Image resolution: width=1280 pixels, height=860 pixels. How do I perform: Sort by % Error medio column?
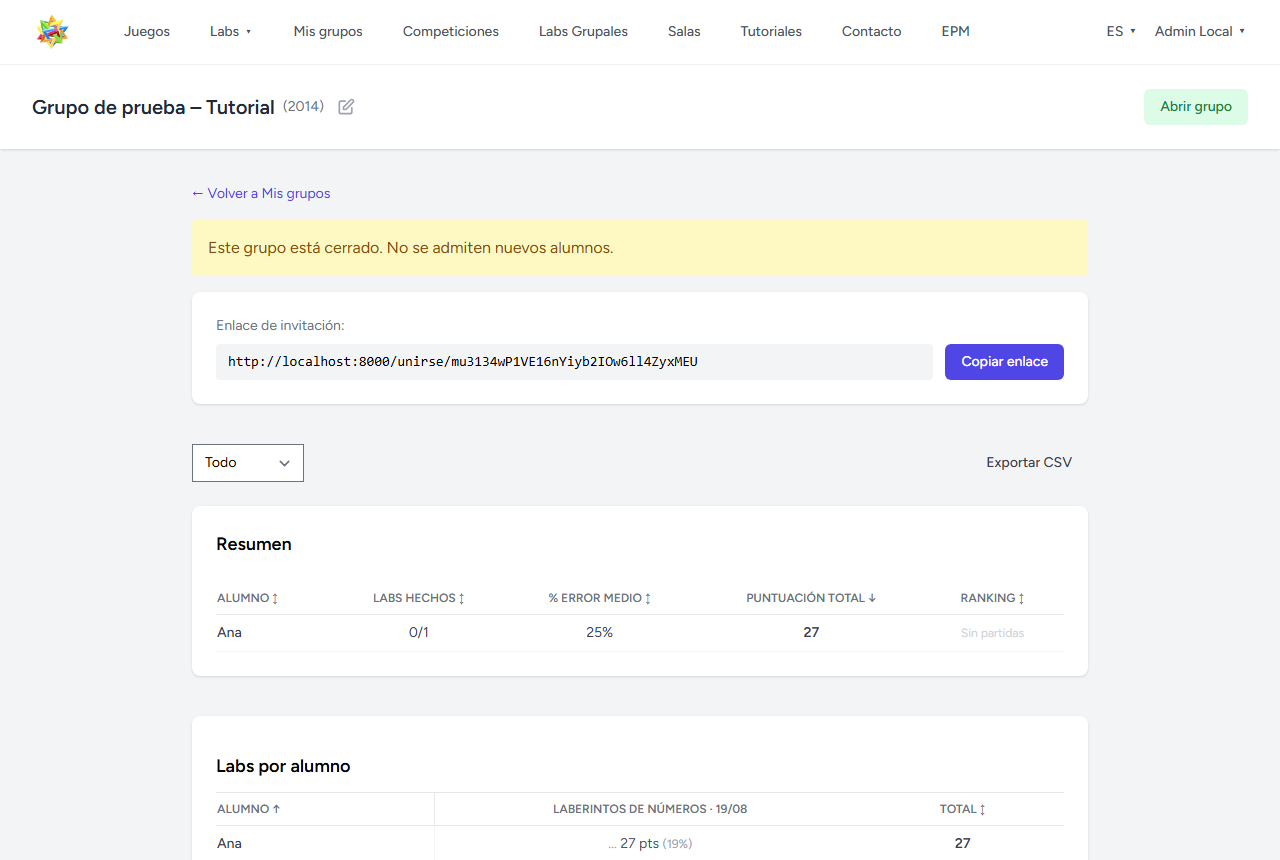[x=600, y=598]
